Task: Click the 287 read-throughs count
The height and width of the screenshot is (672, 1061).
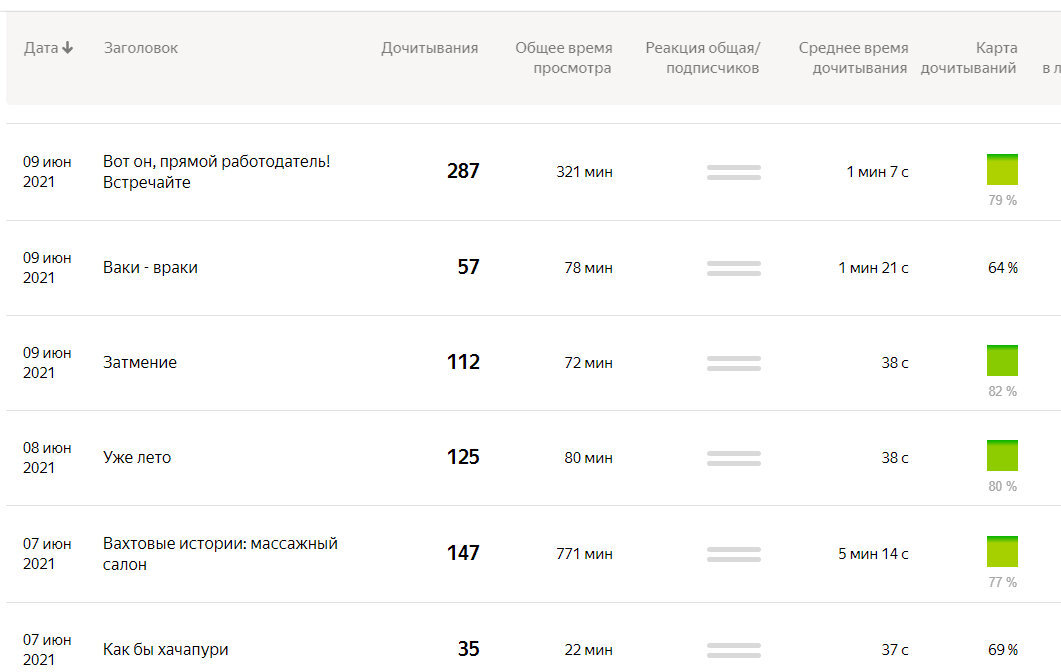Action: pyautogui.click(x=463, y=171)
